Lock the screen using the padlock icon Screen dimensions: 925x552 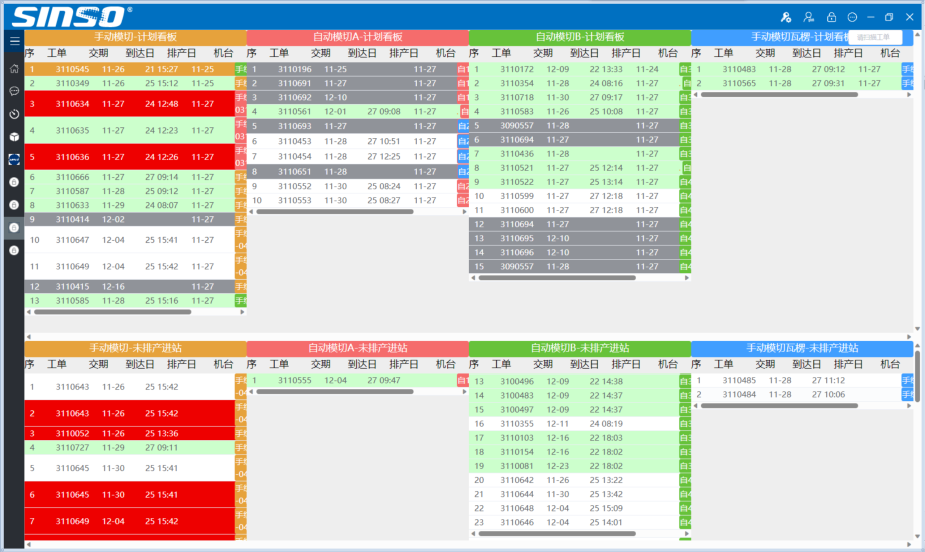tap(830, 17)
